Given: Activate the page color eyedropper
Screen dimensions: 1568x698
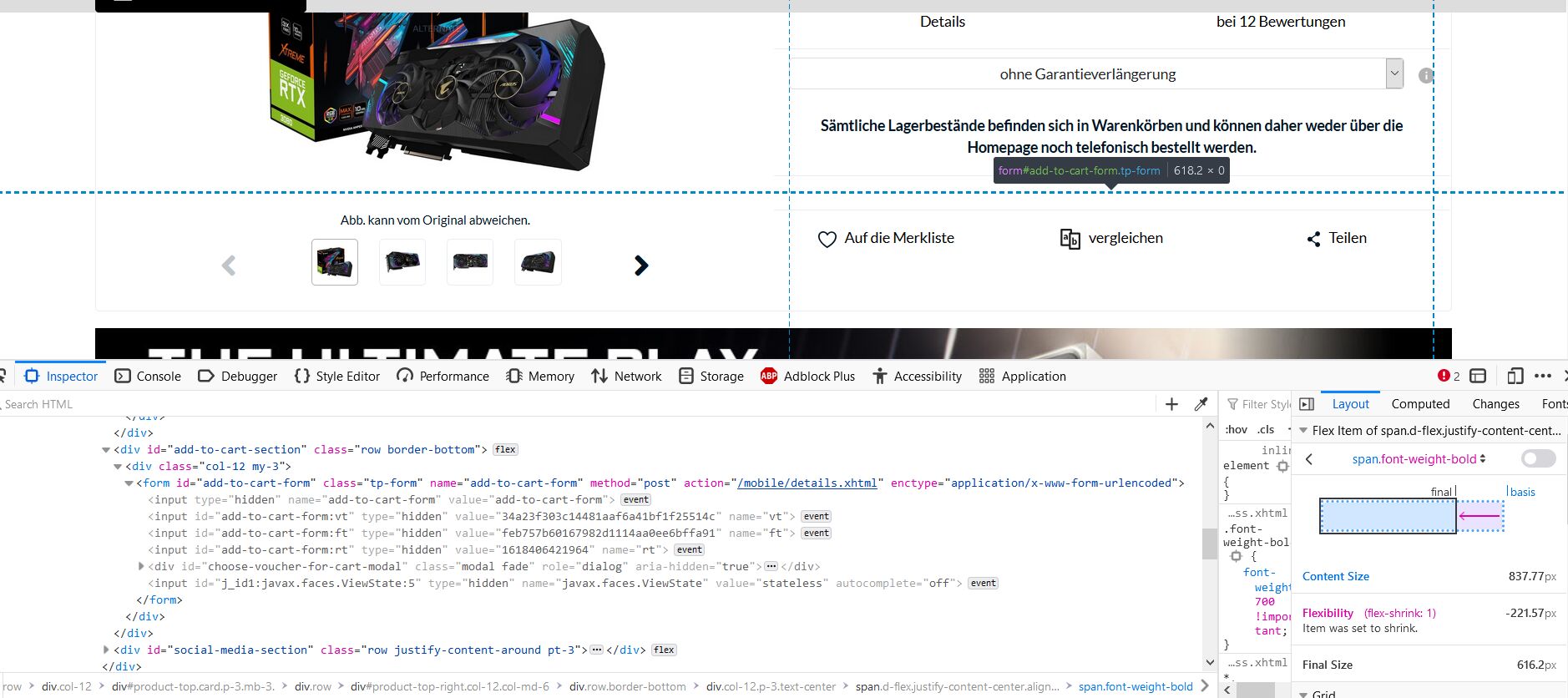Looking at the screenshot, I should [1201, 404].
